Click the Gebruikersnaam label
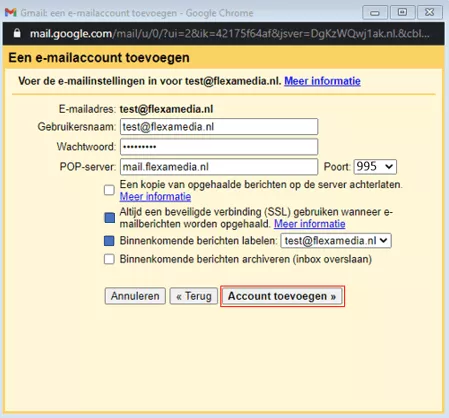Screen dimensions: 449x418 pyautogui.click(x=77, y=127)
